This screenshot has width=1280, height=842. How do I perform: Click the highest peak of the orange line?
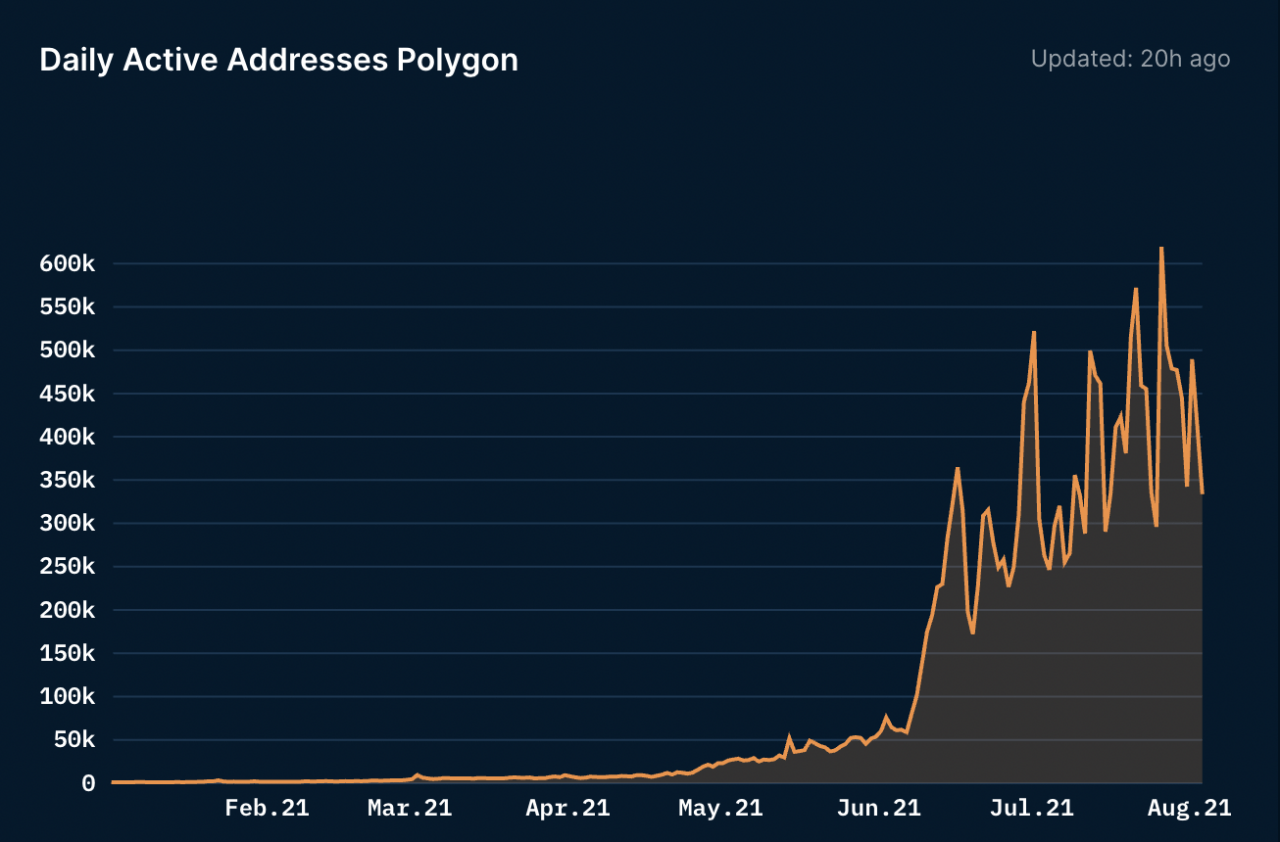1161,248
